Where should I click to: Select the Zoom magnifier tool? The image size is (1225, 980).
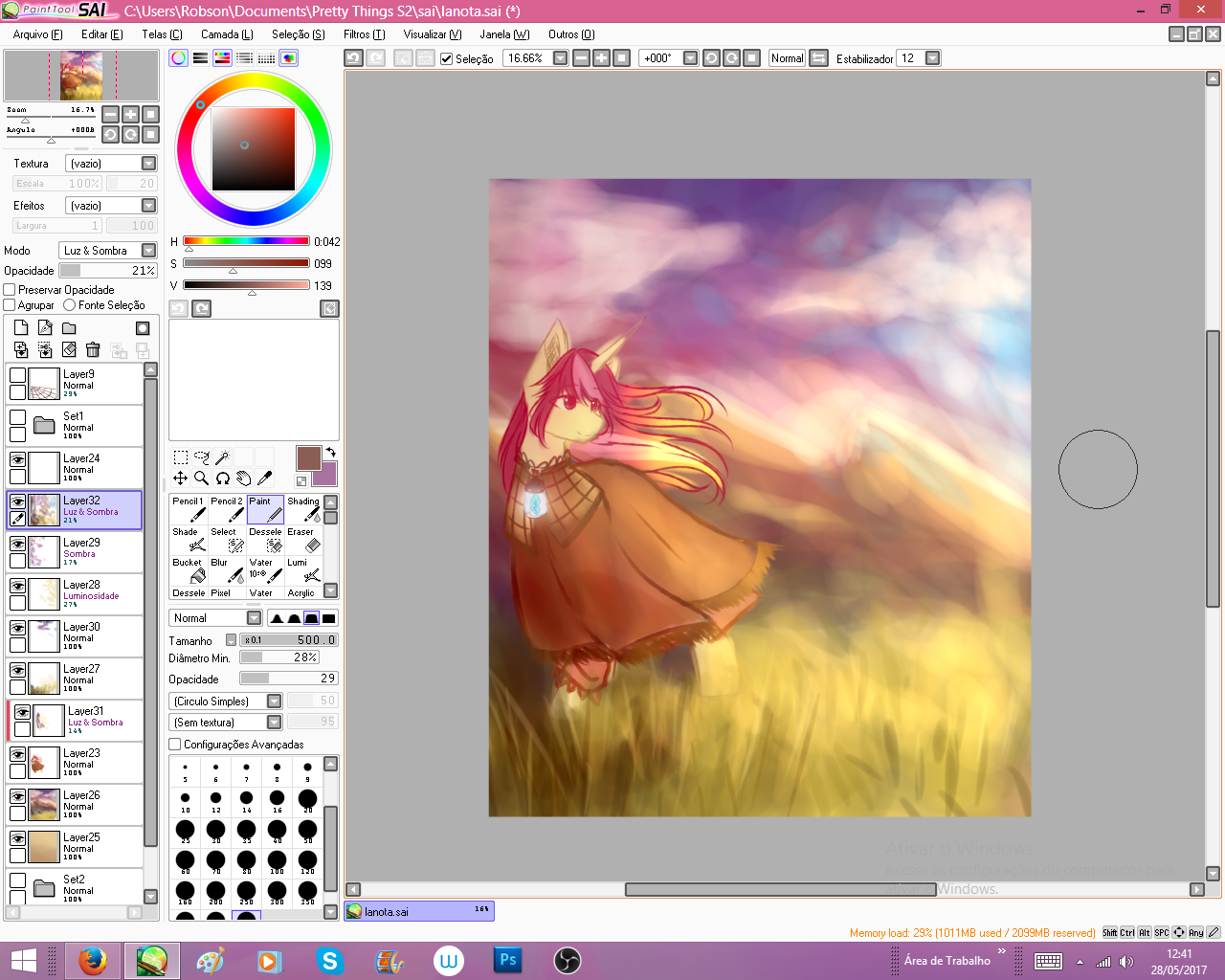[201, 479]
